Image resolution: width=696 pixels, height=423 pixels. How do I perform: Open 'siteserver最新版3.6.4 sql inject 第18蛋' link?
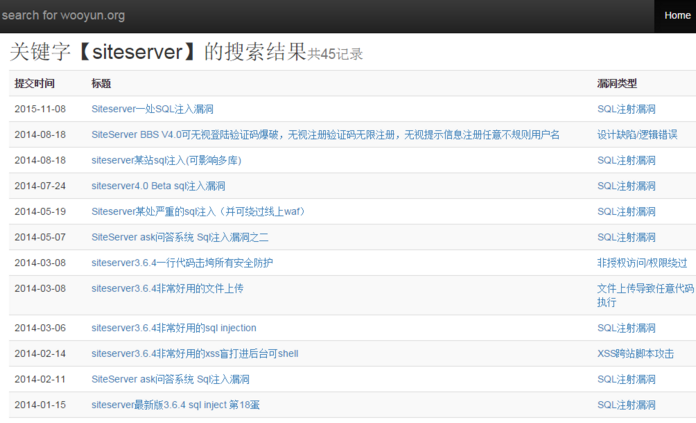[x=175, y=405]
